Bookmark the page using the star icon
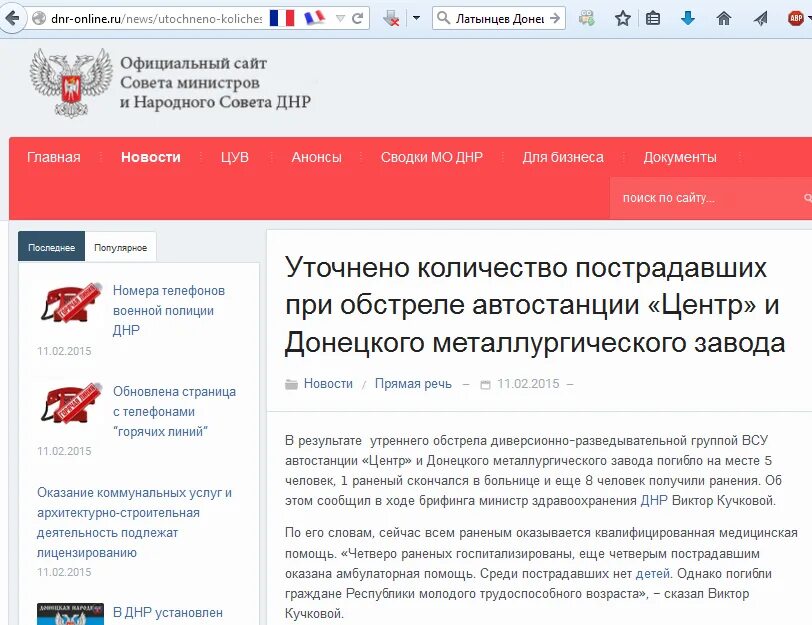The height and width of the screenshot is (625, 812). (x=621, y=18)
